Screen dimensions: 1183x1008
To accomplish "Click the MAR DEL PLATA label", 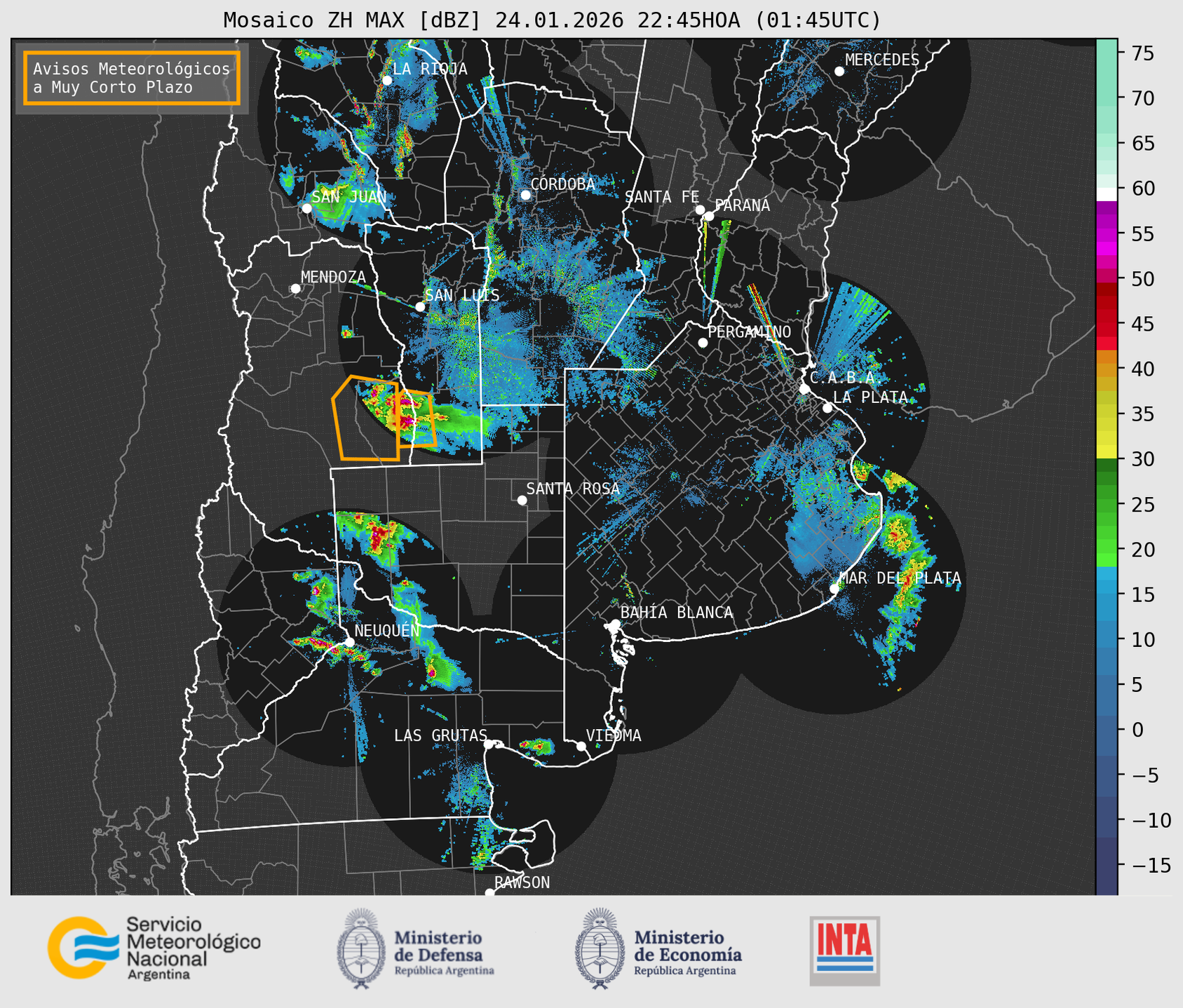I will coord(900,578).
